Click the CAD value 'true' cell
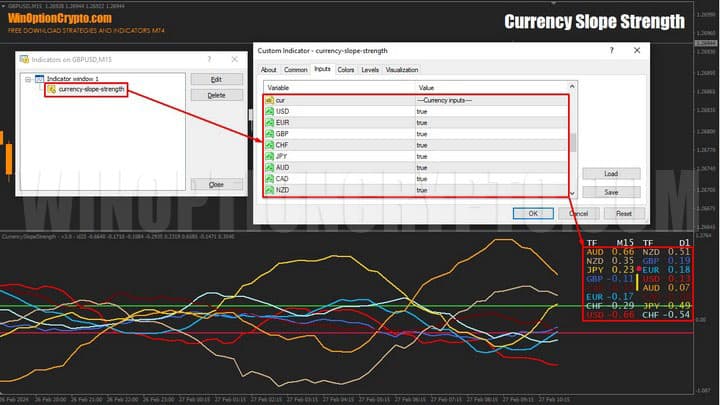 (x=491, y=179)
